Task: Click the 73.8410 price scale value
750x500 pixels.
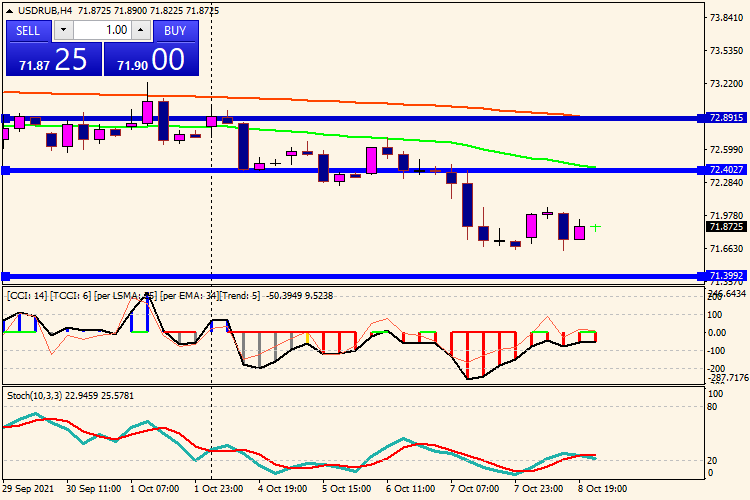Action: pos(726,18)
